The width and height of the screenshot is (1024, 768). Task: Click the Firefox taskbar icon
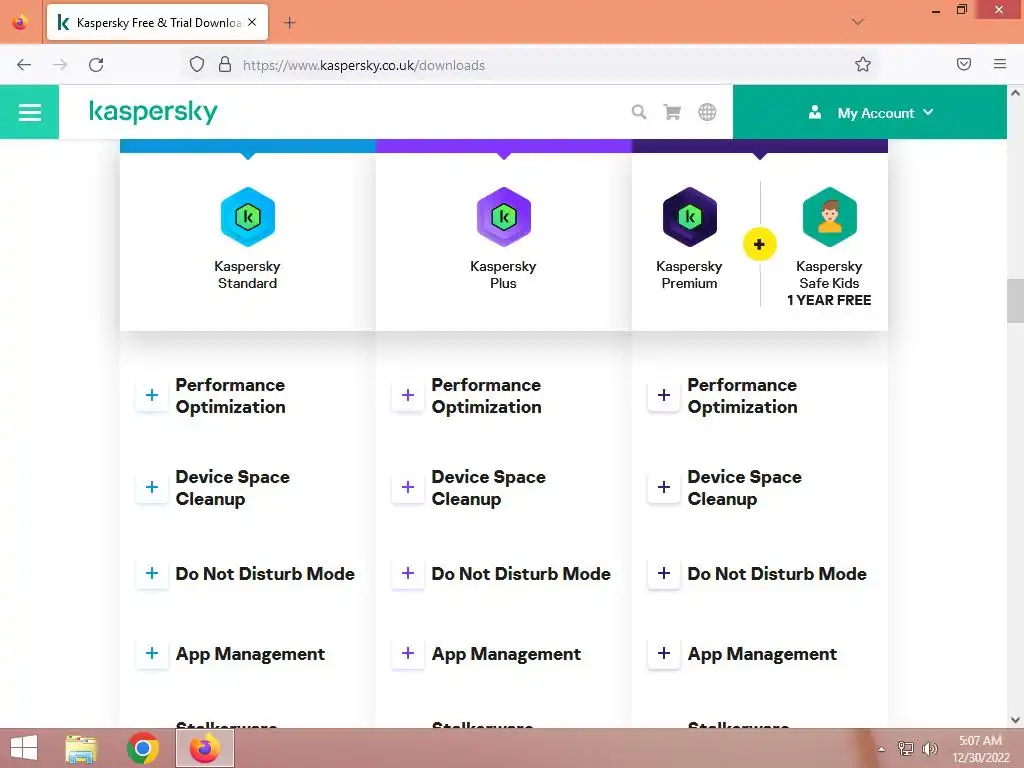point(205,748)
